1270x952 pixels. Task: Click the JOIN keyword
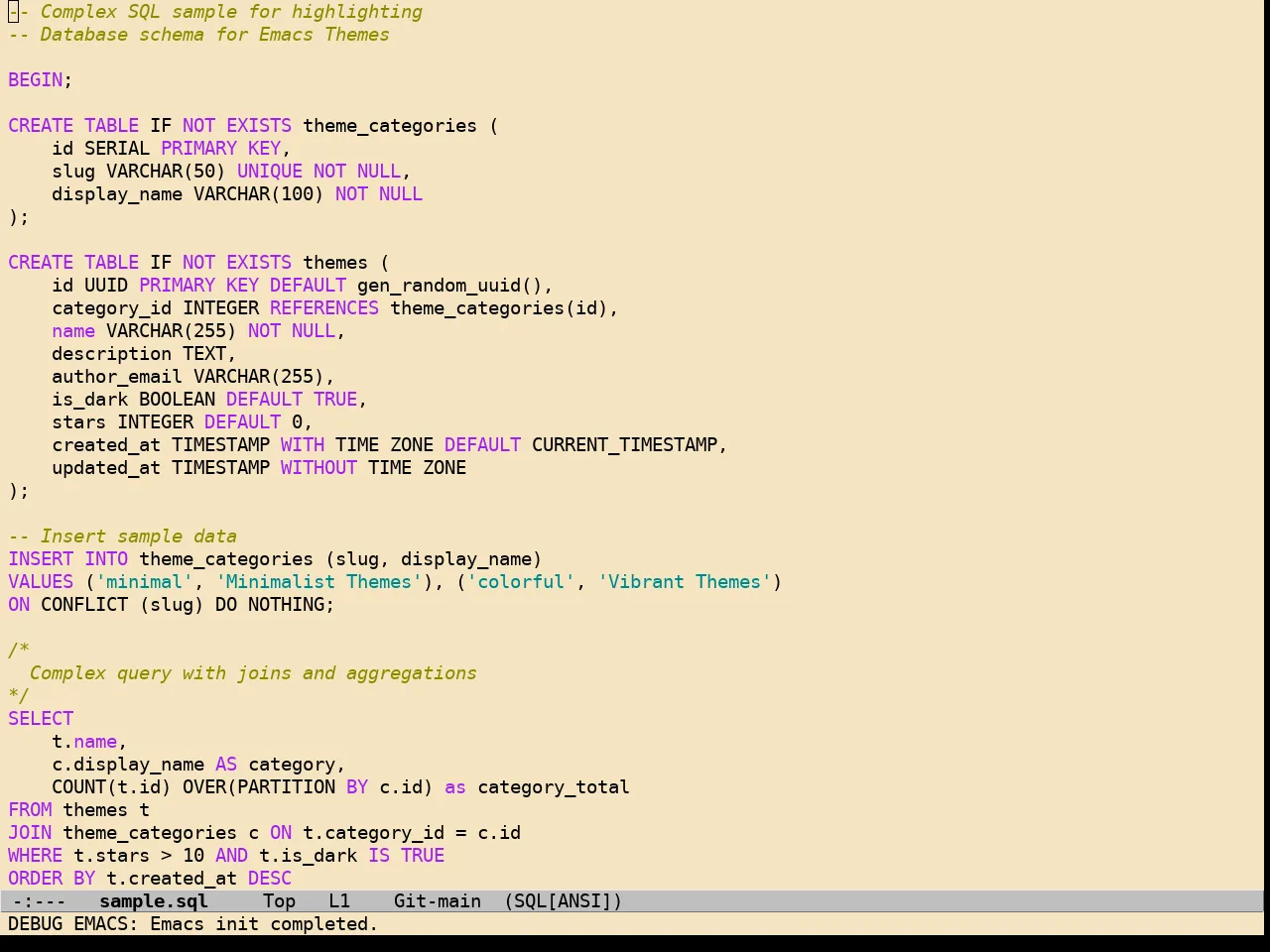click(x=30, y=833)
